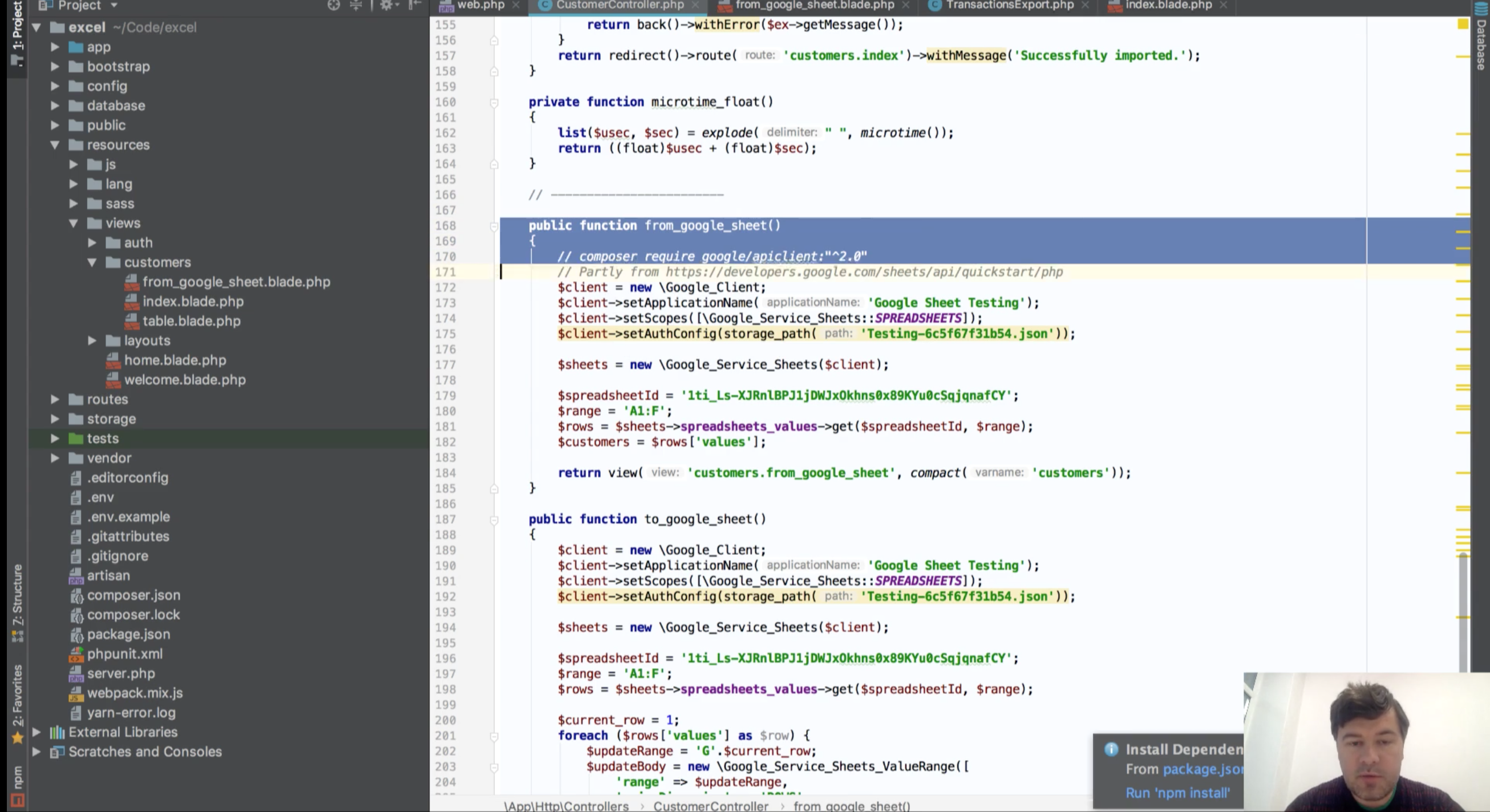Open the Database tool window

point(1481,37)
